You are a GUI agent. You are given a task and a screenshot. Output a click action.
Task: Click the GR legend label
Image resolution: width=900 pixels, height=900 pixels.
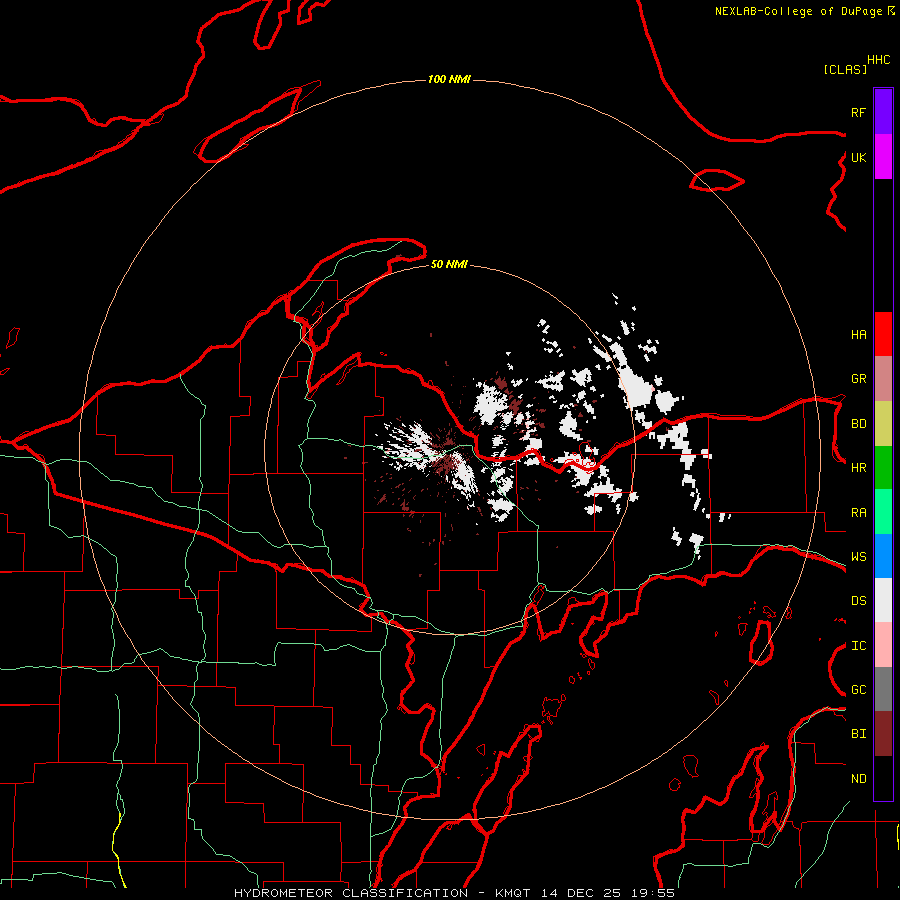[858, 379]
